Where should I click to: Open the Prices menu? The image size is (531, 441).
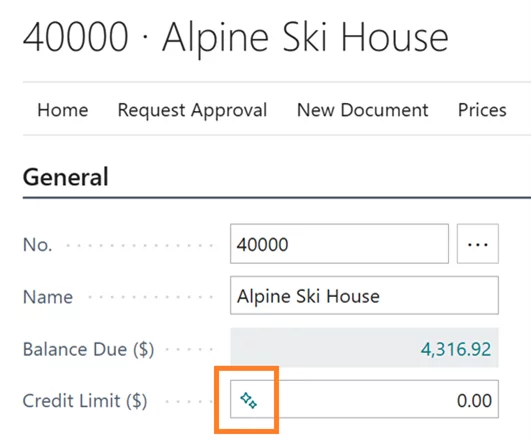[x=482, y=110]
